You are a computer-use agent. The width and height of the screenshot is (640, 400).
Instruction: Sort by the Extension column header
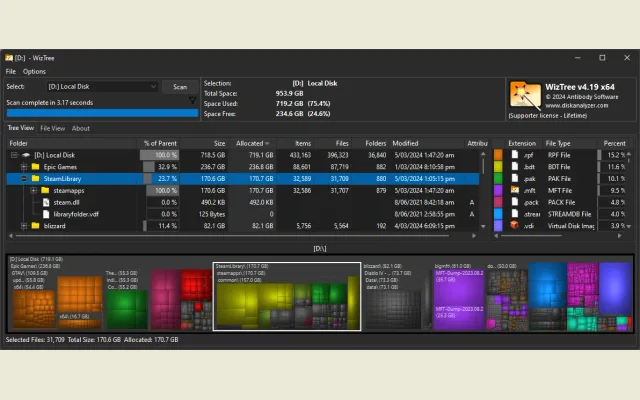coord(522,143)
